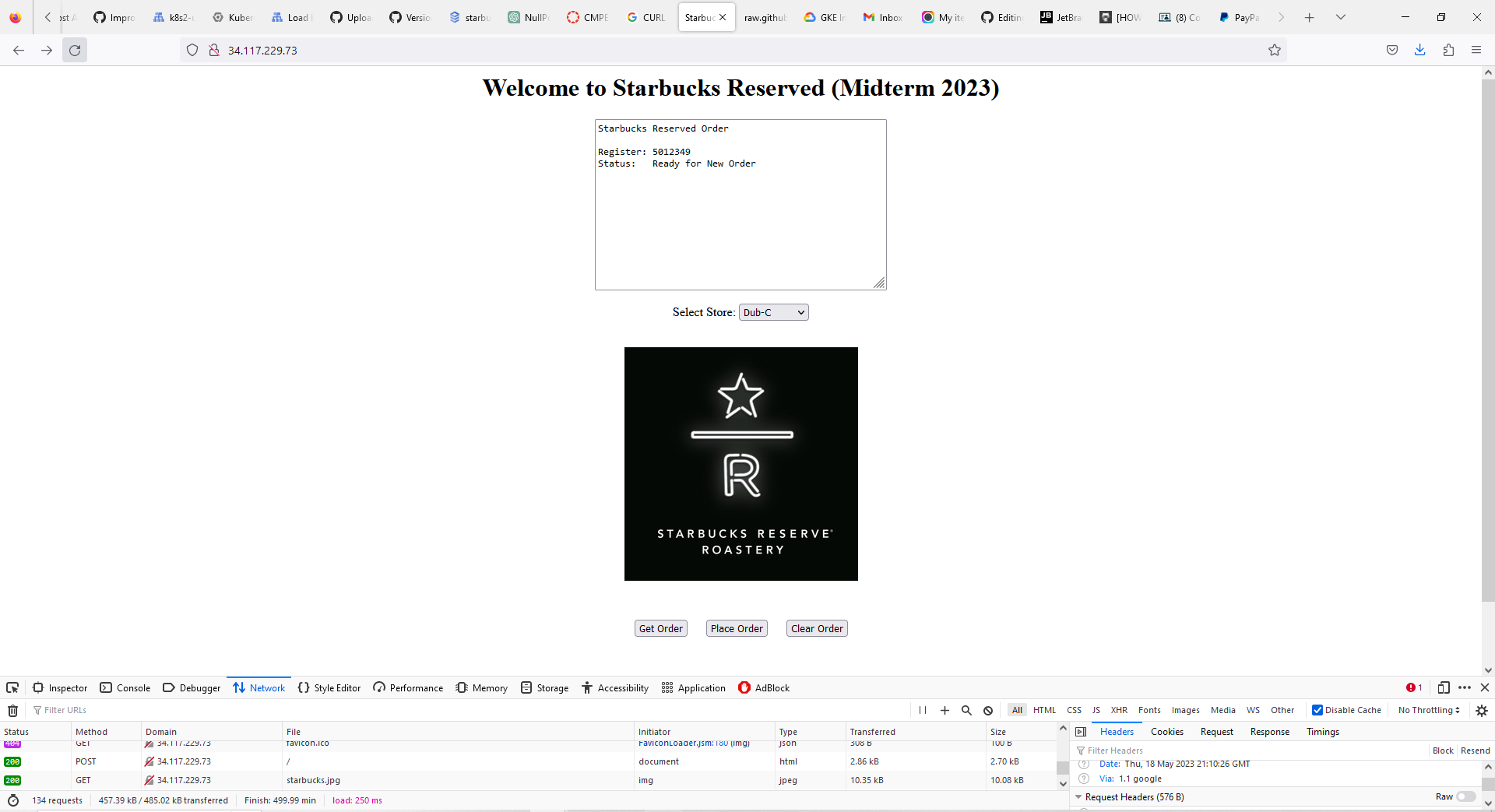Viewport: 1495px width, 812px height.
Task: Open the No Throttling dropdown
Action: [1427, 710]
